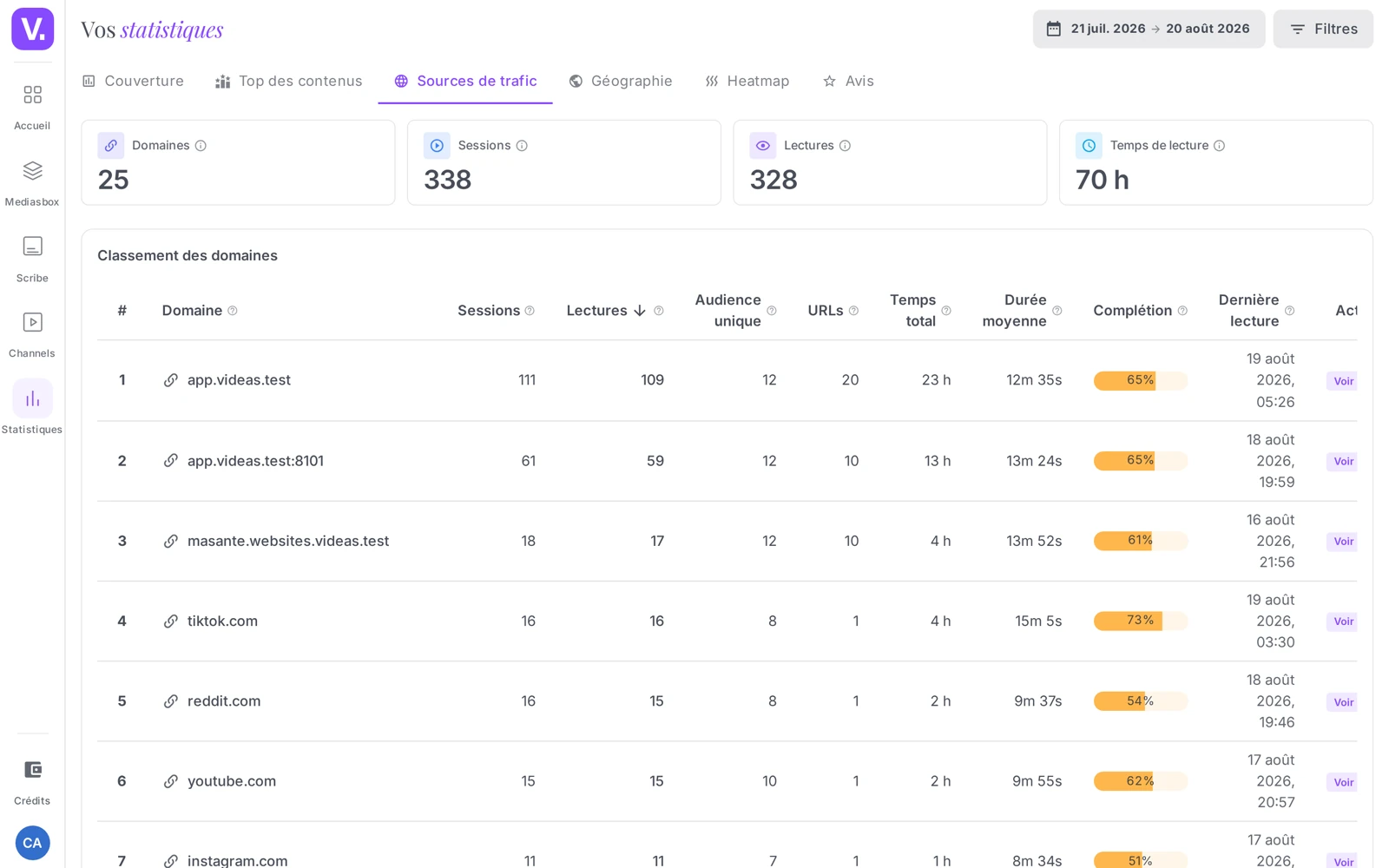
Task: Open Mediasbox from the sidebar
Action: [32, 183]
